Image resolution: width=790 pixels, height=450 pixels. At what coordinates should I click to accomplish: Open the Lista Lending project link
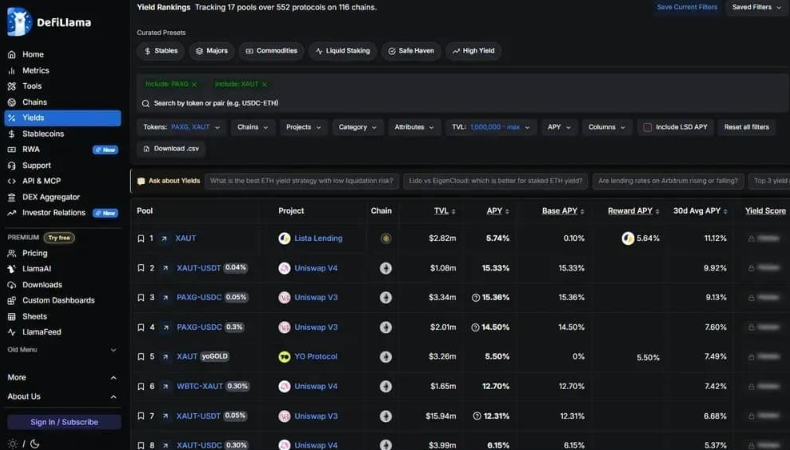pyautogui.click(x=318, y=238)
